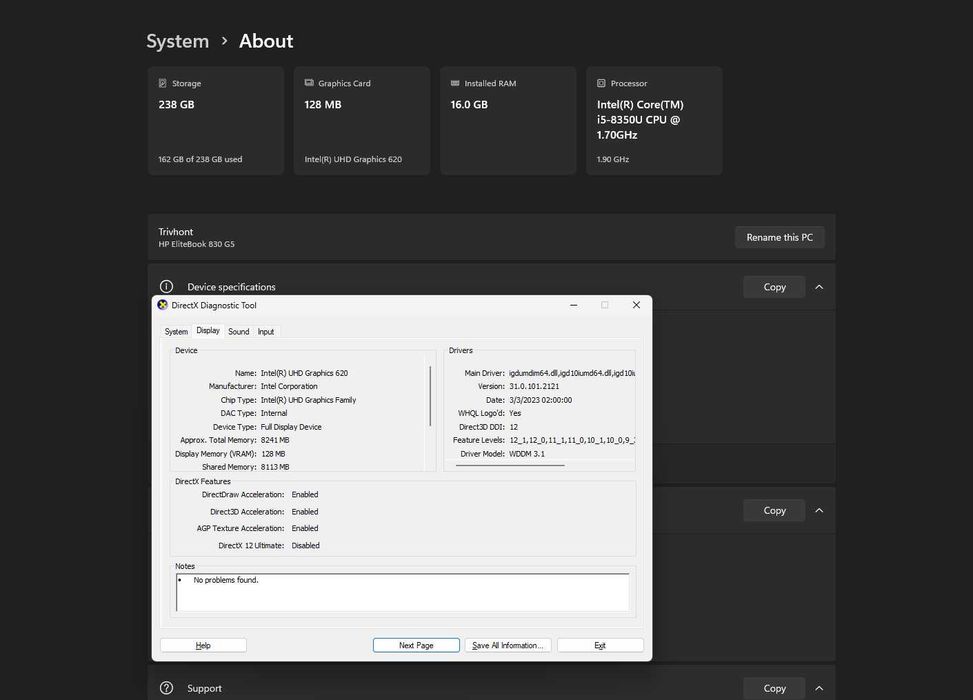Go back to System in breadcrumb

[177, 42]
